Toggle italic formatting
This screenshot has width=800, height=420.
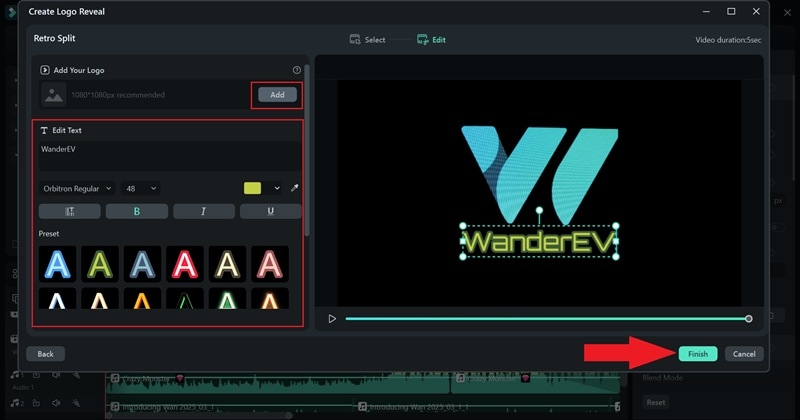point(204,211)
